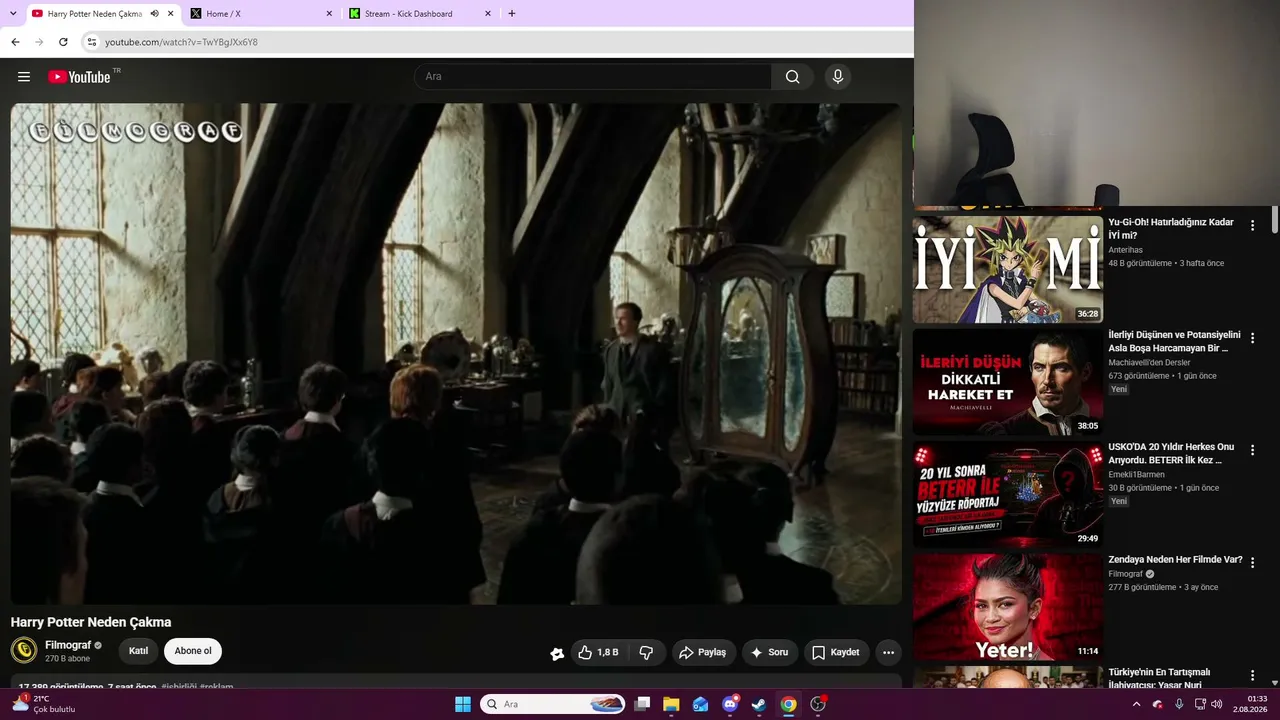Open the Yu-Gi-Oh! video thumbnail
Viewport: 1280px width, 720px height.
1008,269
